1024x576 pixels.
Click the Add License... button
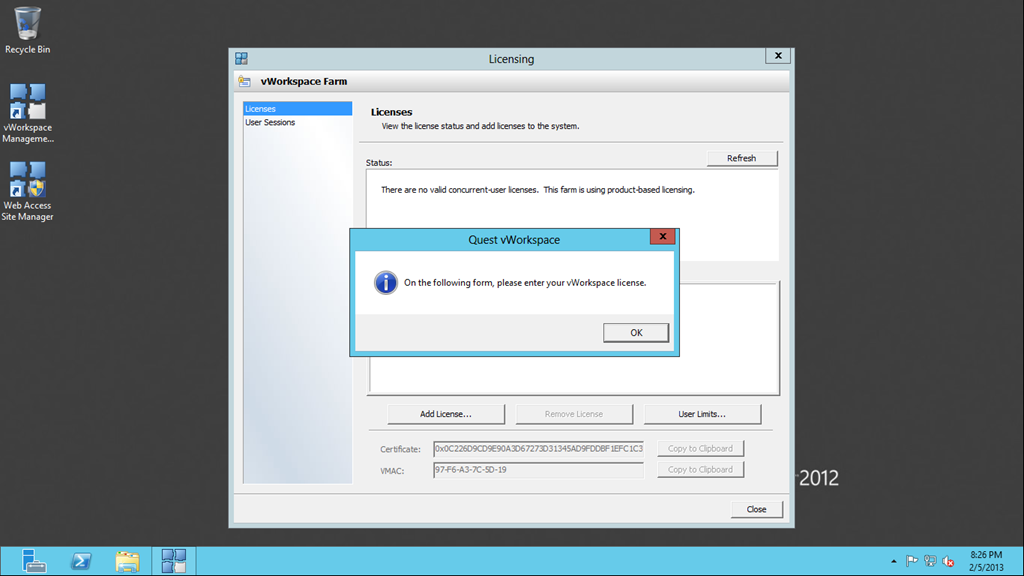445,414
